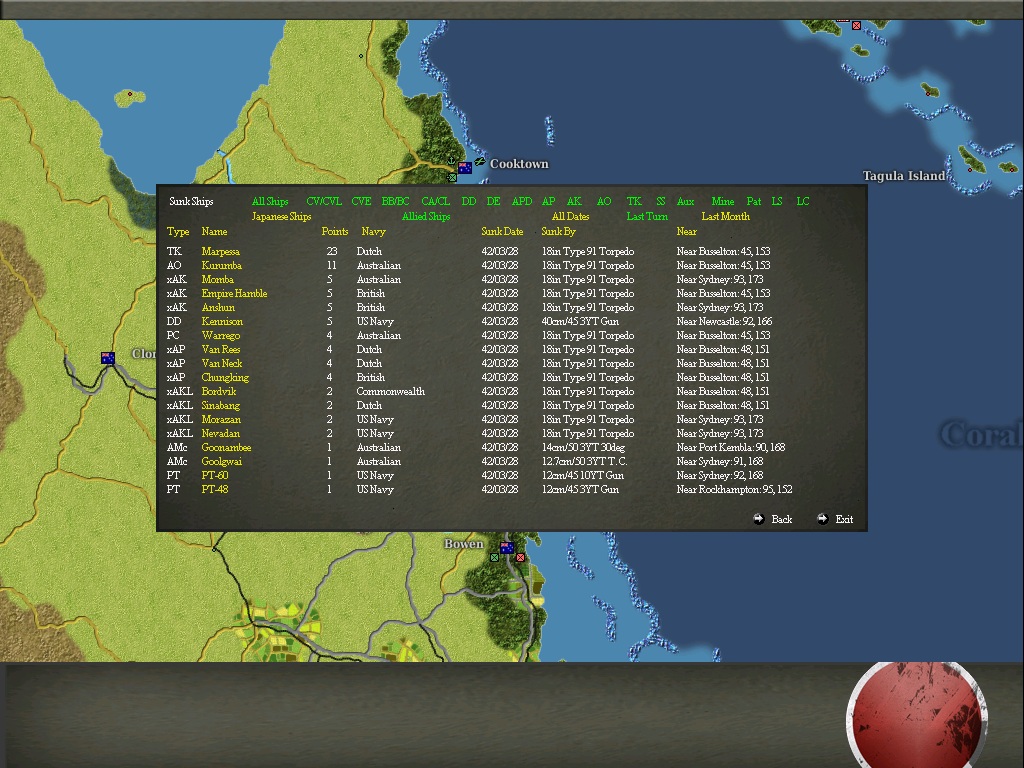Show only AK sunk ships
The height and width of the screenshot is (768, 1024).
(574, 201)
